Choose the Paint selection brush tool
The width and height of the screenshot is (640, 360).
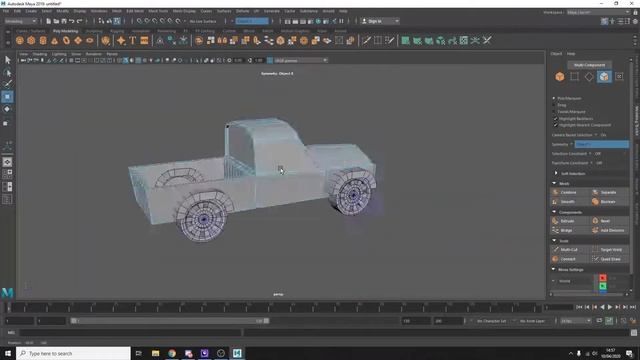pos(7,84)
